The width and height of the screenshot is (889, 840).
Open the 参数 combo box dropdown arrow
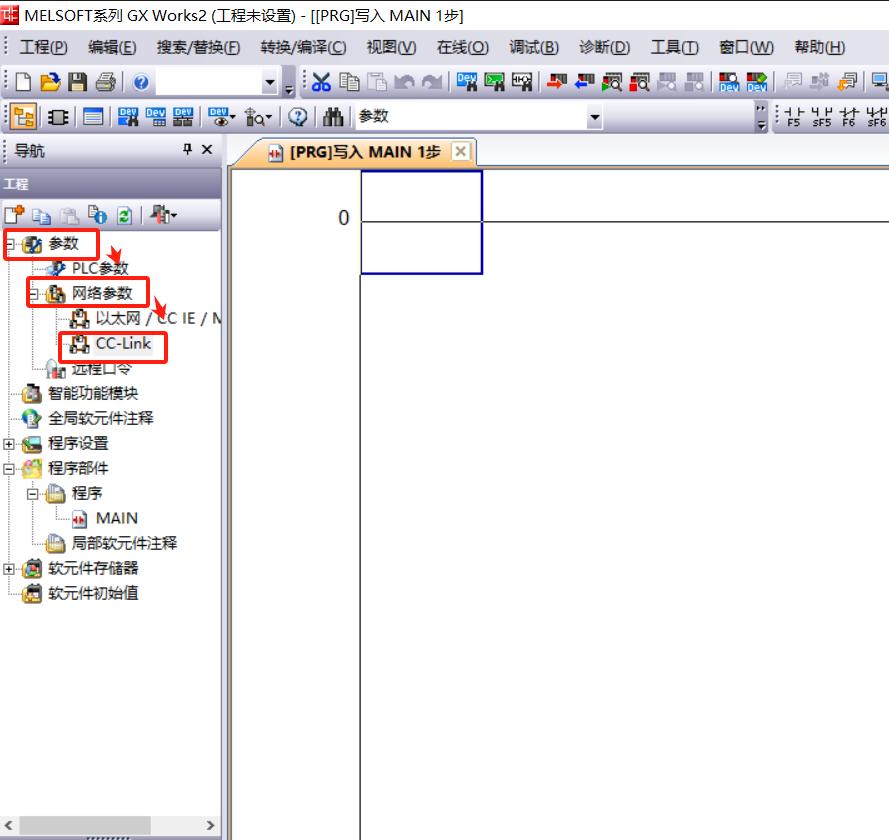tap(594, 117)
